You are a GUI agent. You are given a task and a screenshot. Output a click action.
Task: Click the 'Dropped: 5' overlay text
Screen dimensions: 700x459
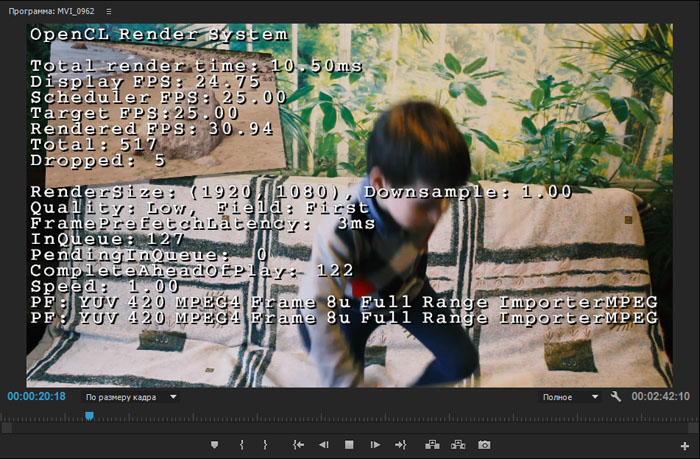pos(98,160)
